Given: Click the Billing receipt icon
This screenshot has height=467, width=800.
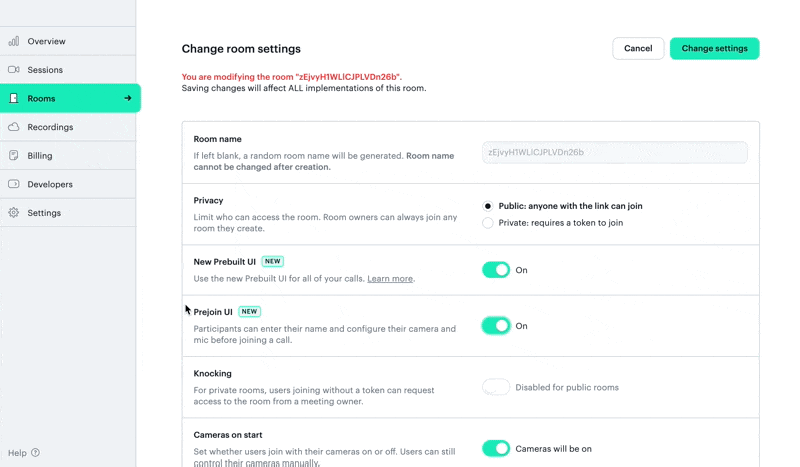Looking at the screenshot, I should pos(14,156).
